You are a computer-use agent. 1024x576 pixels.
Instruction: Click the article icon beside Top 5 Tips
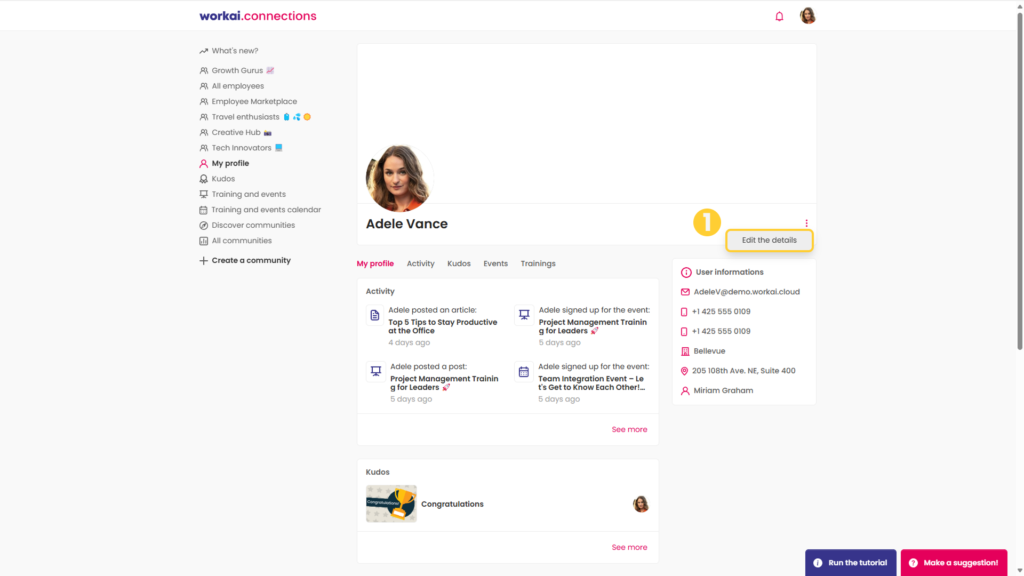click(x=375, y=315)
